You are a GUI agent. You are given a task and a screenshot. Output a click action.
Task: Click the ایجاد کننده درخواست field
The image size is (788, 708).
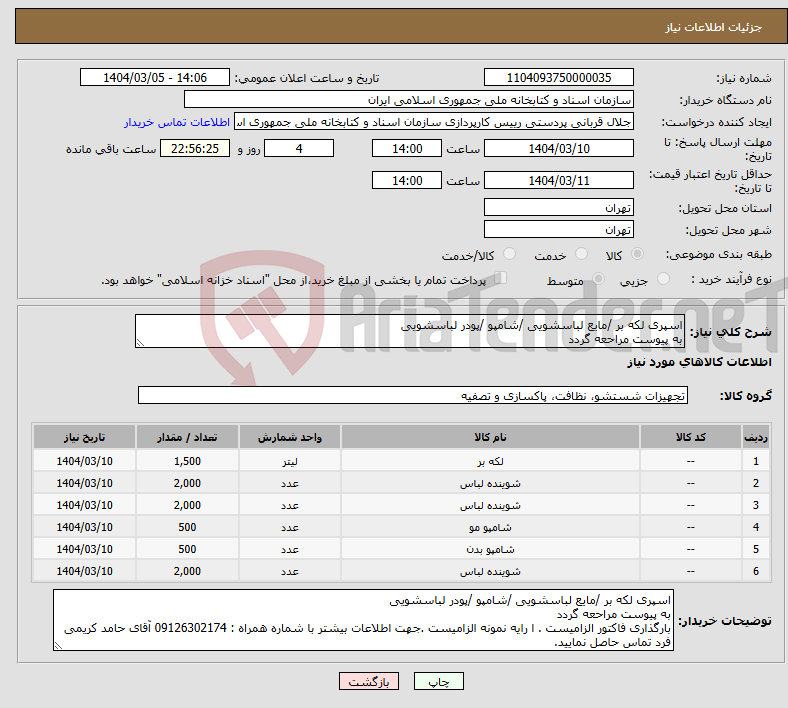(434, 122)
